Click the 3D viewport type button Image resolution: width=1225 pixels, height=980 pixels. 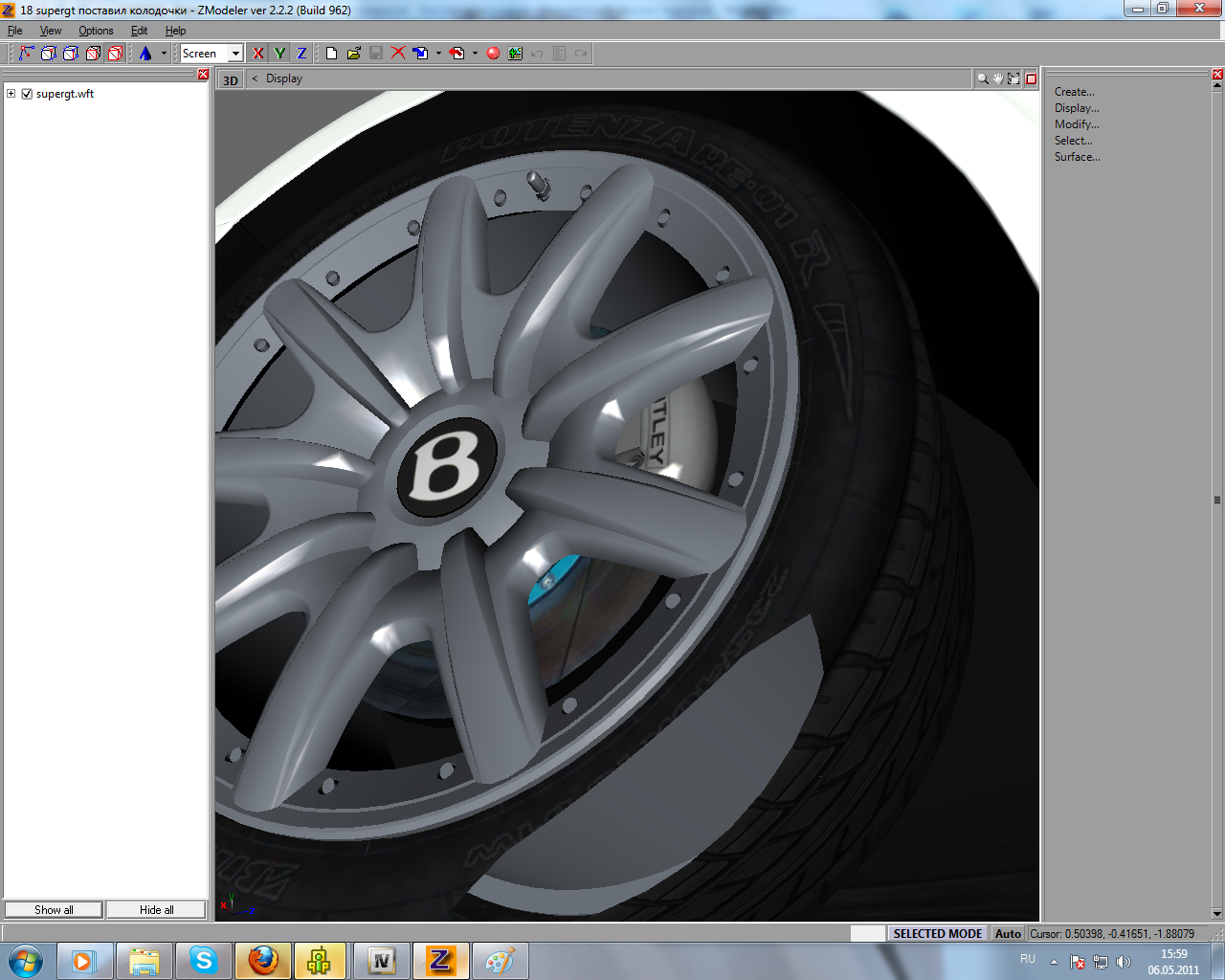pos(231,80)
